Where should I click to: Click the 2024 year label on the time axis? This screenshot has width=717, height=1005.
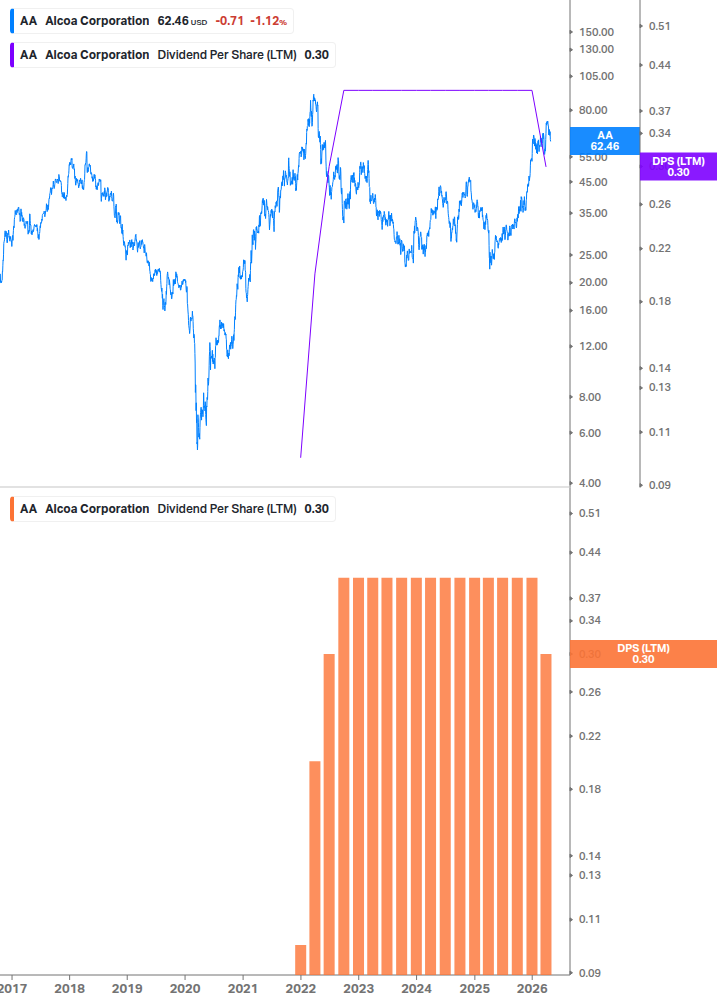click(x=416, y=988)
